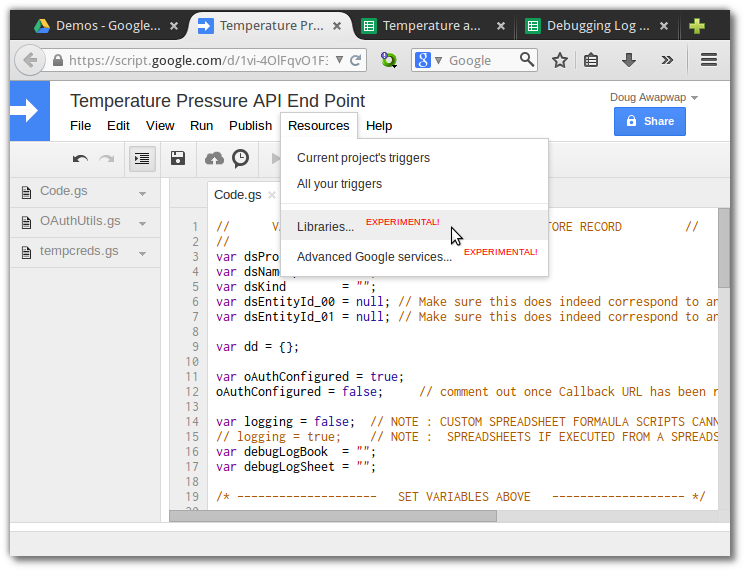Toggle the indent formatting button

click(x=142, y=158)
